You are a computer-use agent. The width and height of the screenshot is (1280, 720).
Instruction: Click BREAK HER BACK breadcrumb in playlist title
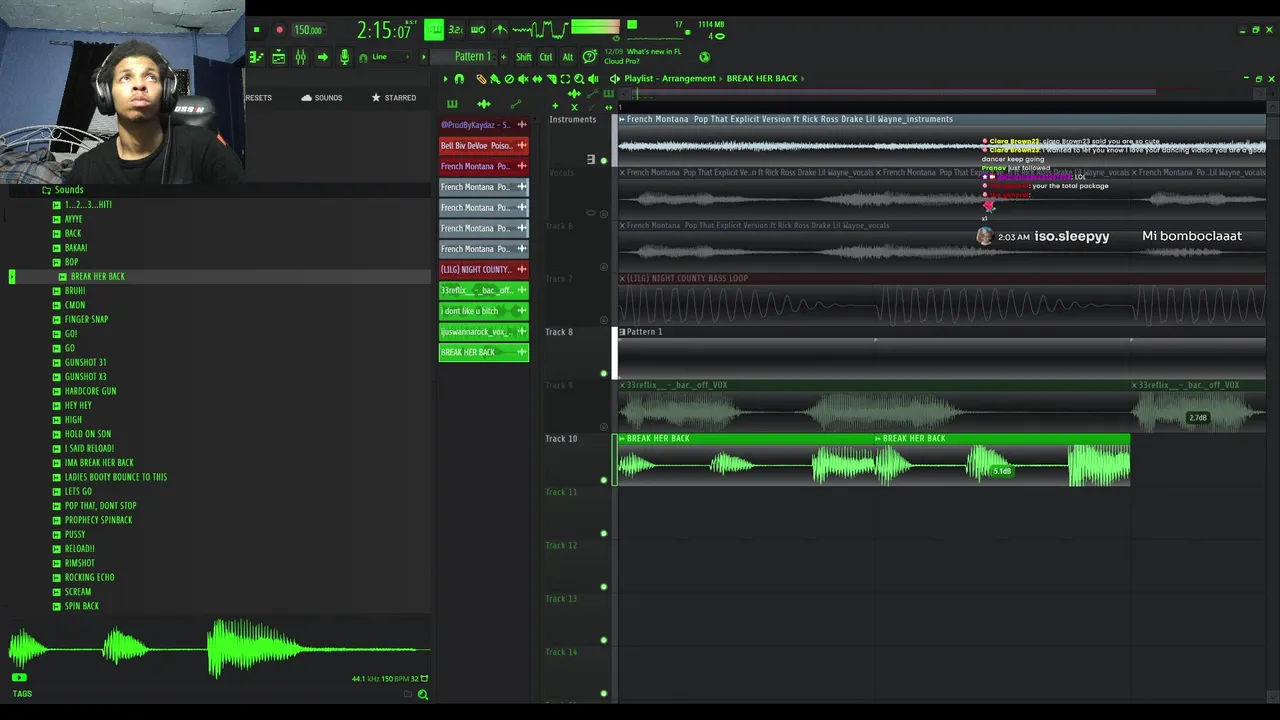(x=762, y=78)
